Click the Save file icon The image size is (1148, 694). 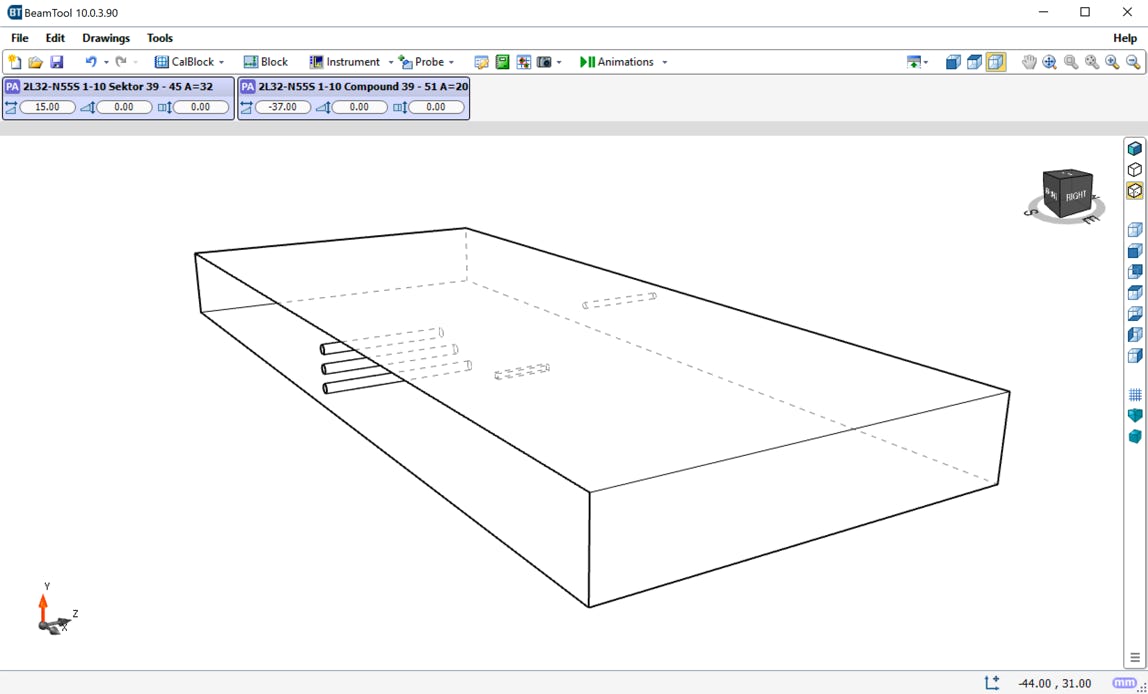(x=57, y=62)
